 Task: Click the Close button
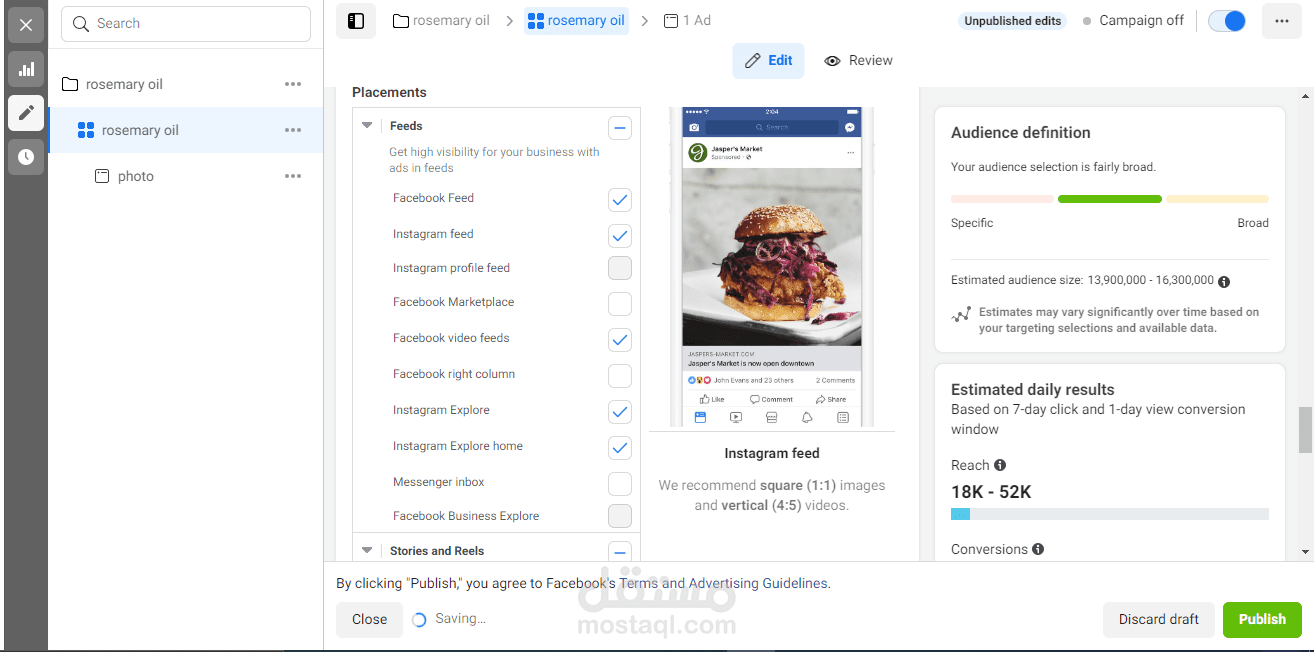(369, 619)
